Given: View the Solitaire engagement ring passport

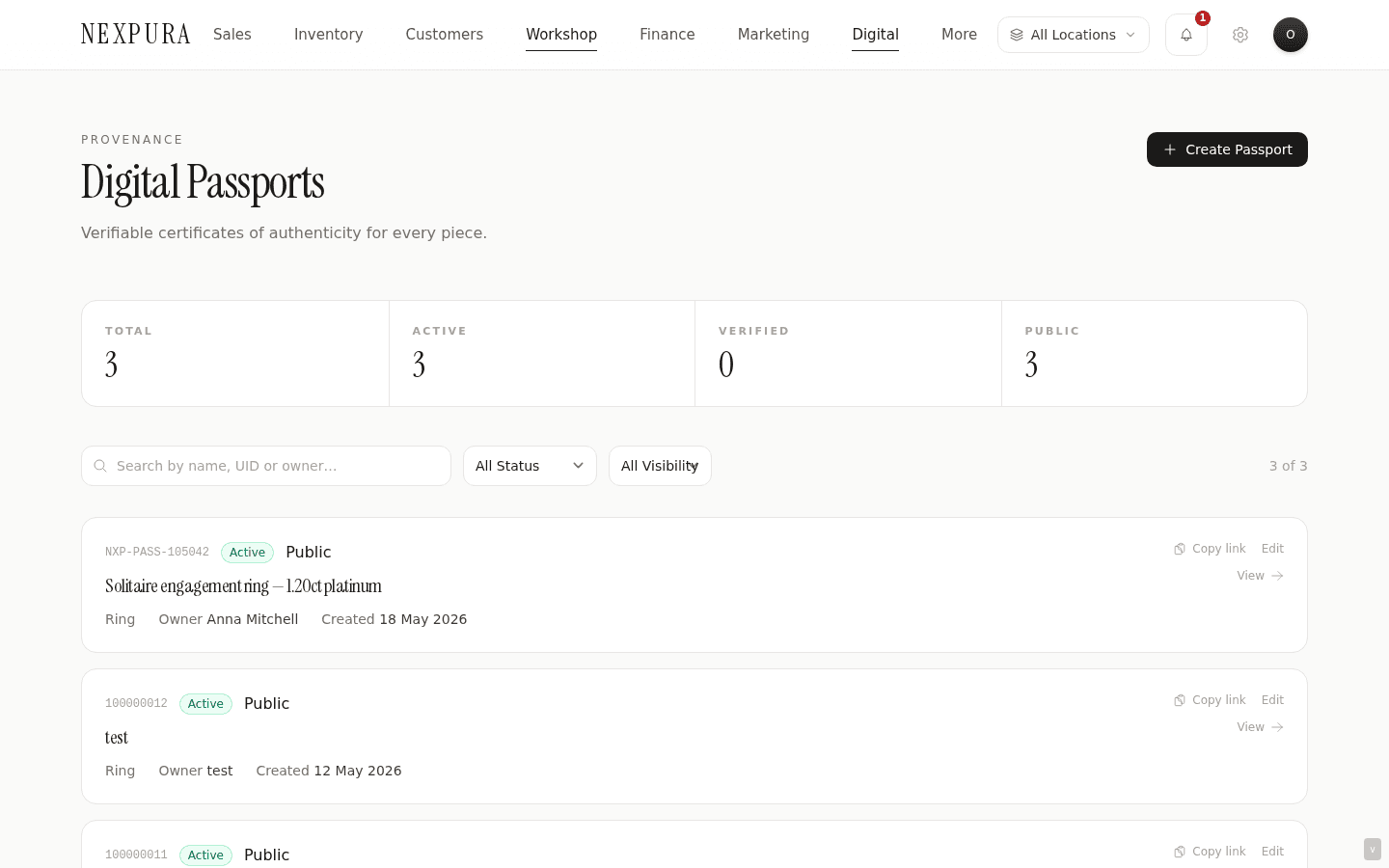Looking at the screenshot, I should [1260, 576].
